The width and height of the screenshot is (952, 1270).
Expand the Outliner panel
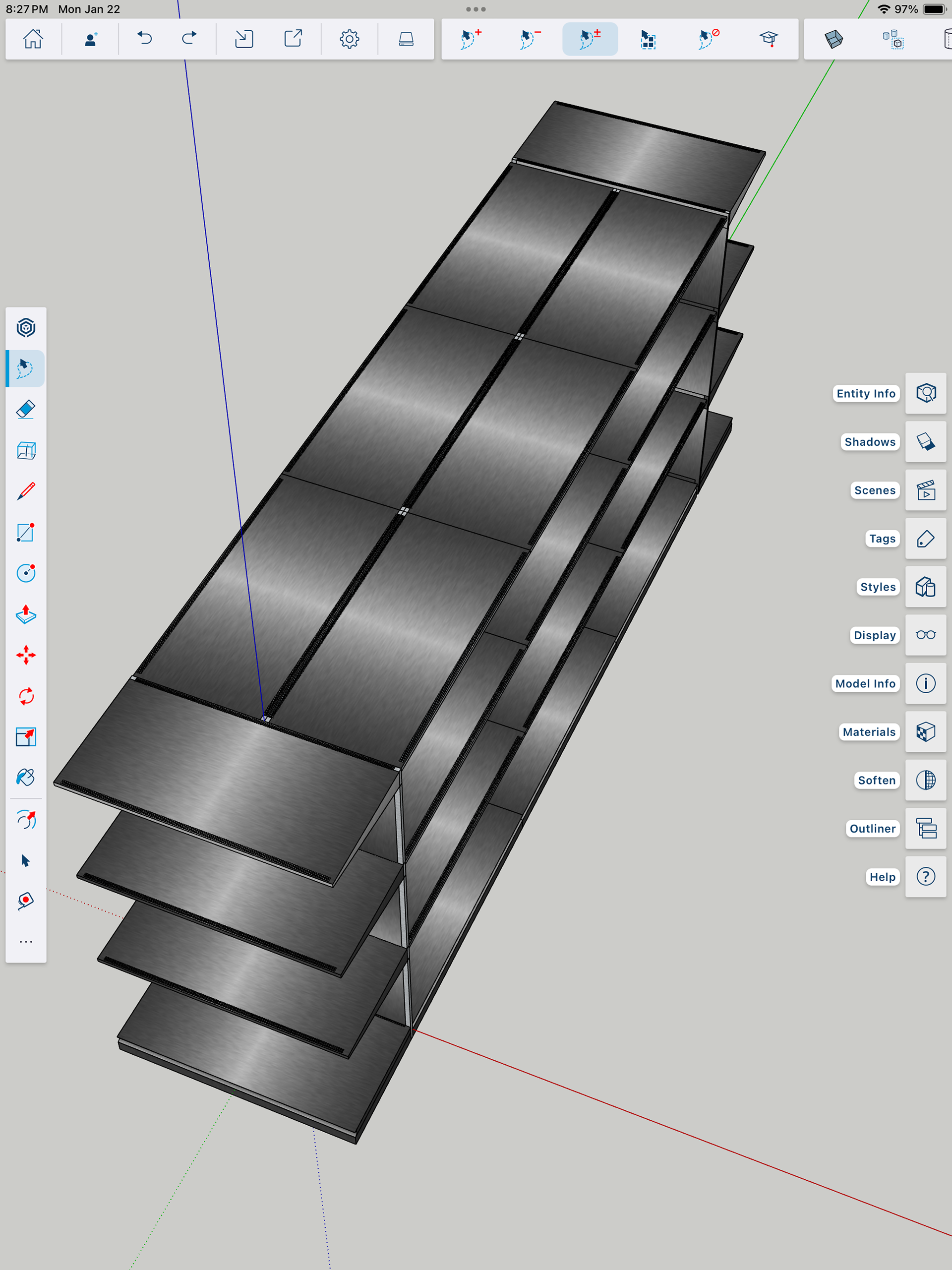[925, 829]
